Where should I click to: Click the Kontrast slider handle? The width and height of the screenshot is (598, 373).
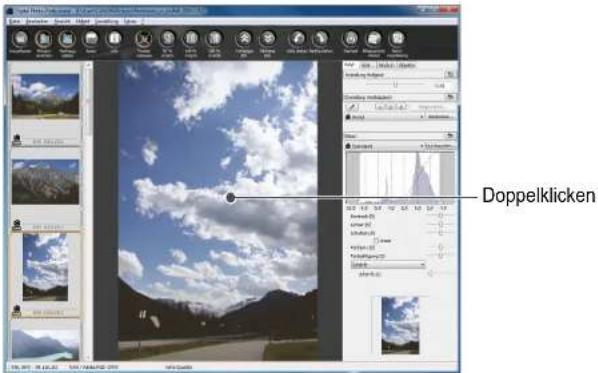pyautogui.click(x=440, y=216)
